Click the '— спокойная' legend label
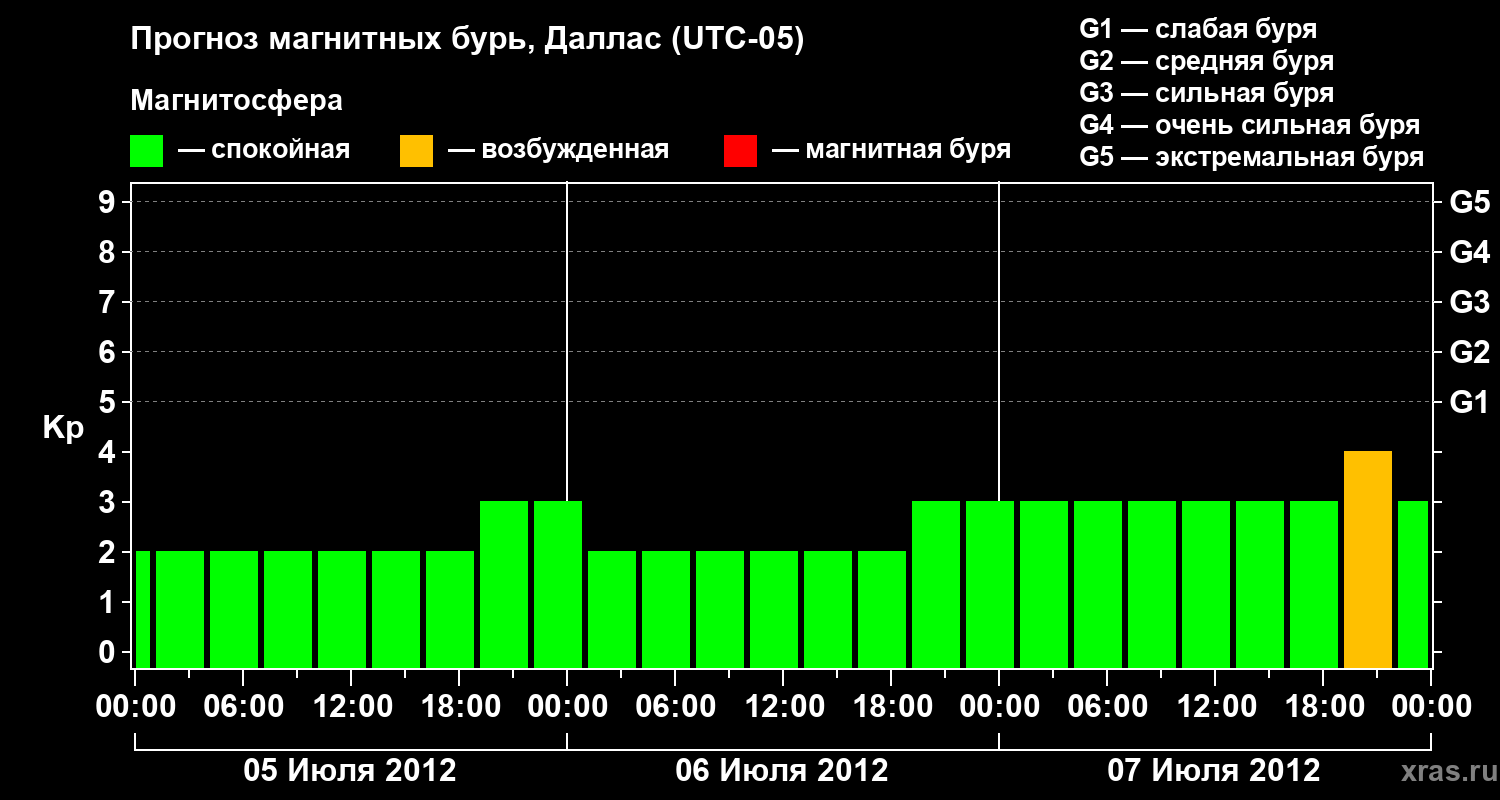The width and height of the screenshot is (1500, 800). pos(264,151)
